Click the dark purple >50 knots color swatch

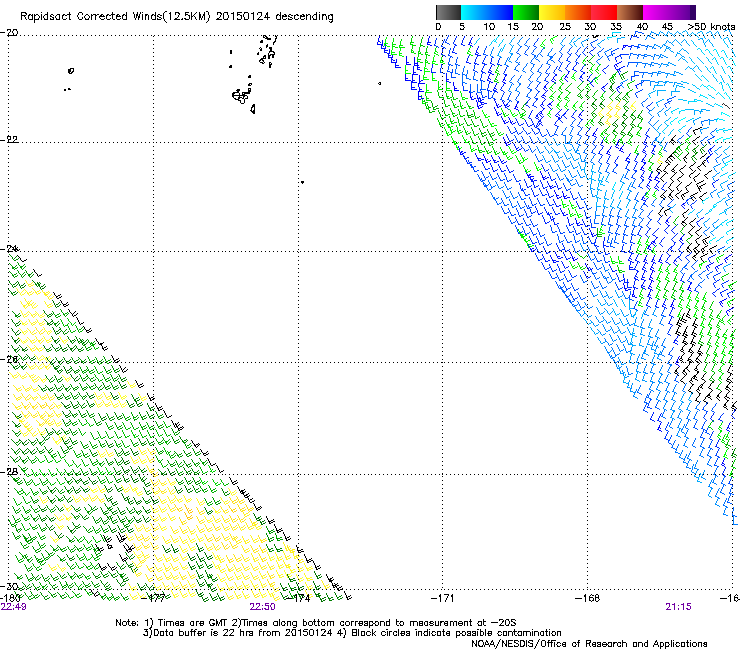pyautogui.click(x=691, y=12)
